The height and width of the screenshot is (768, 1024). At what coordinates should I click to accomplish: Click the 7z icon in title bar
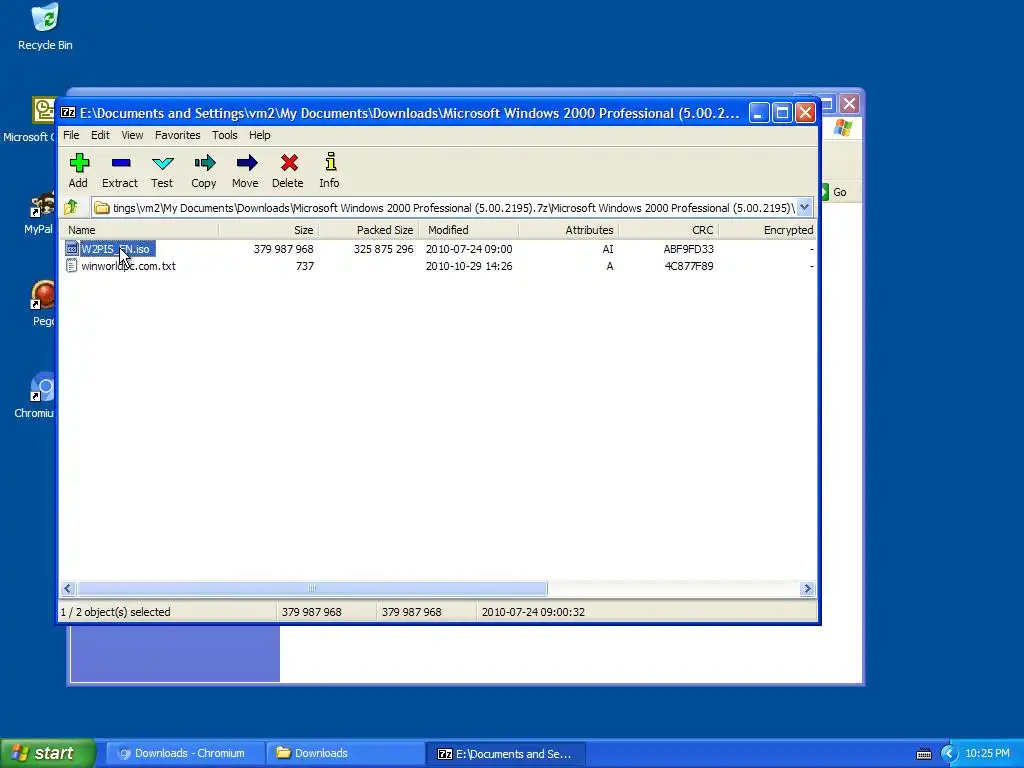[68, 112]
